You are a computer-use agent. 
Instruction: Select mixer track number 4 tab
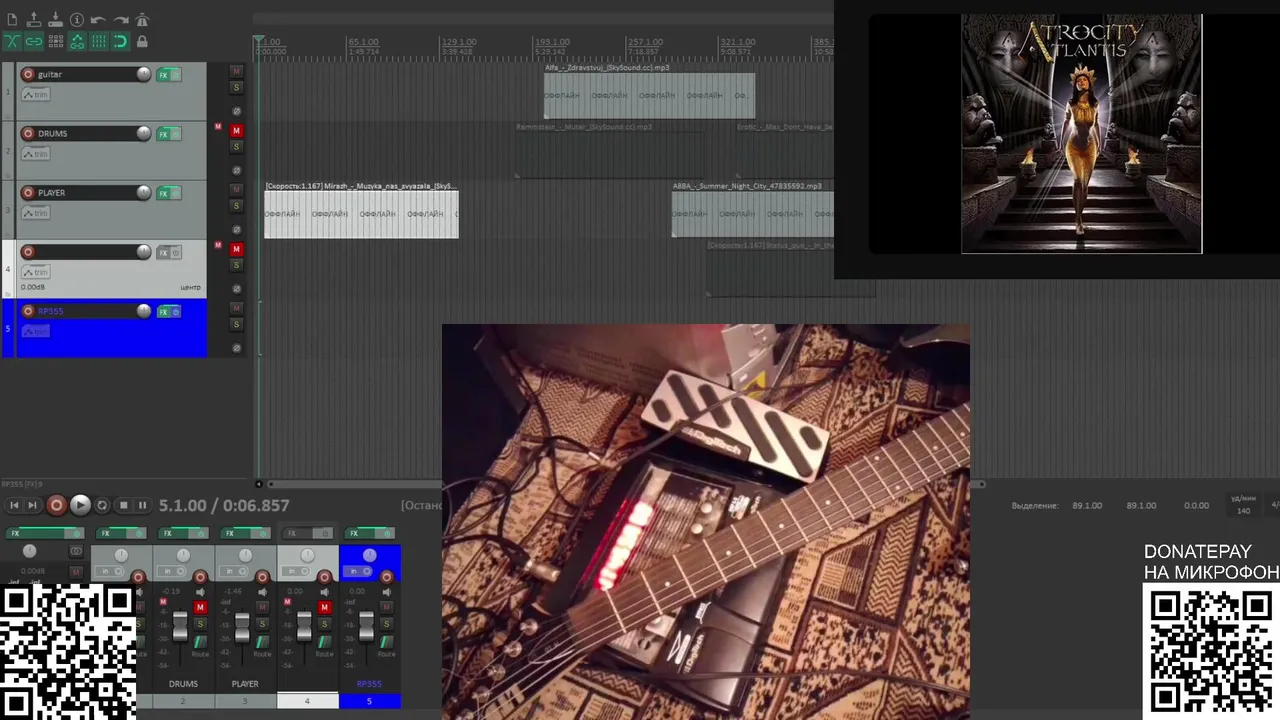coord(307,701)
